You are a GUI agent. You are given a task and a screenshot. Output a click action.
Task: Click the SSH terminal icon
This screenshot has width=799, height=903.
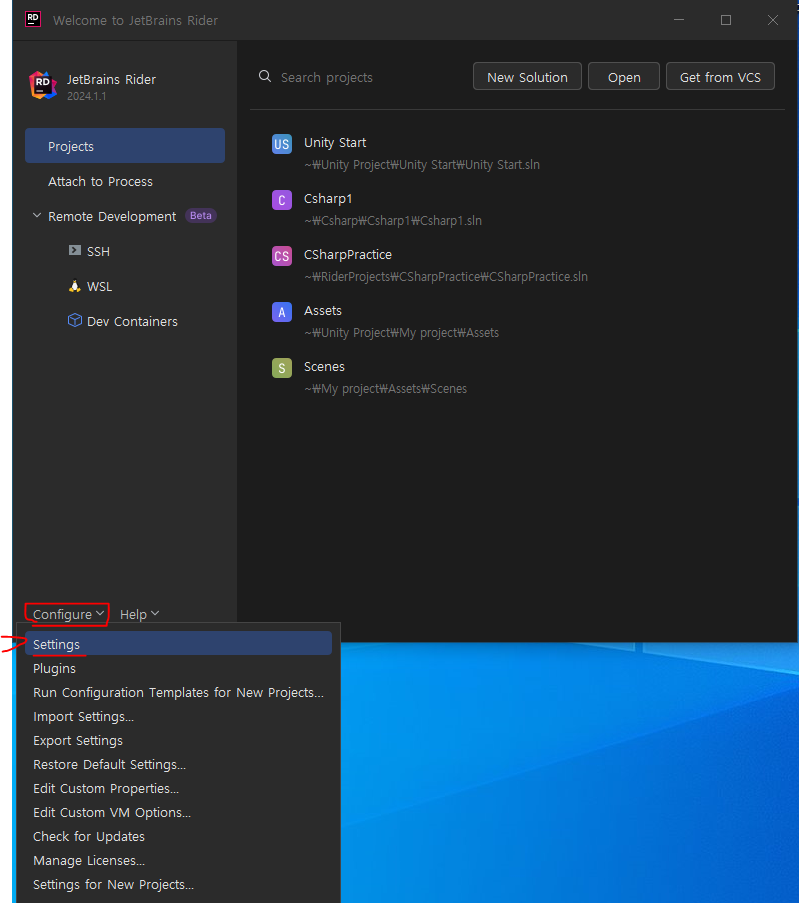(74, 251)
